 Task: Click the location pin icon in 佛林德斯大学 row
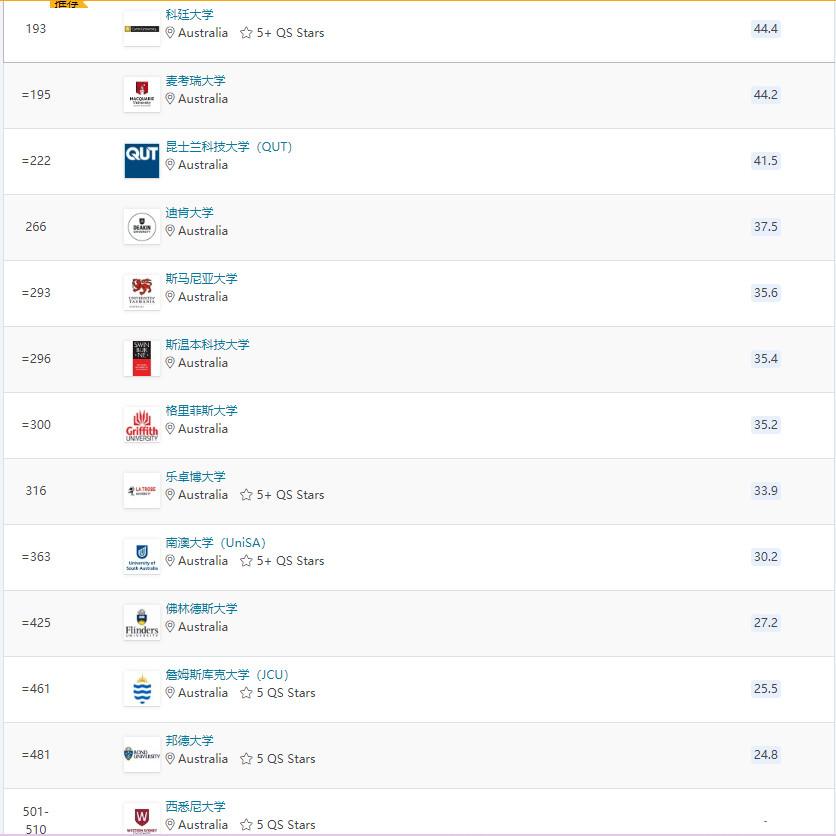170,627
